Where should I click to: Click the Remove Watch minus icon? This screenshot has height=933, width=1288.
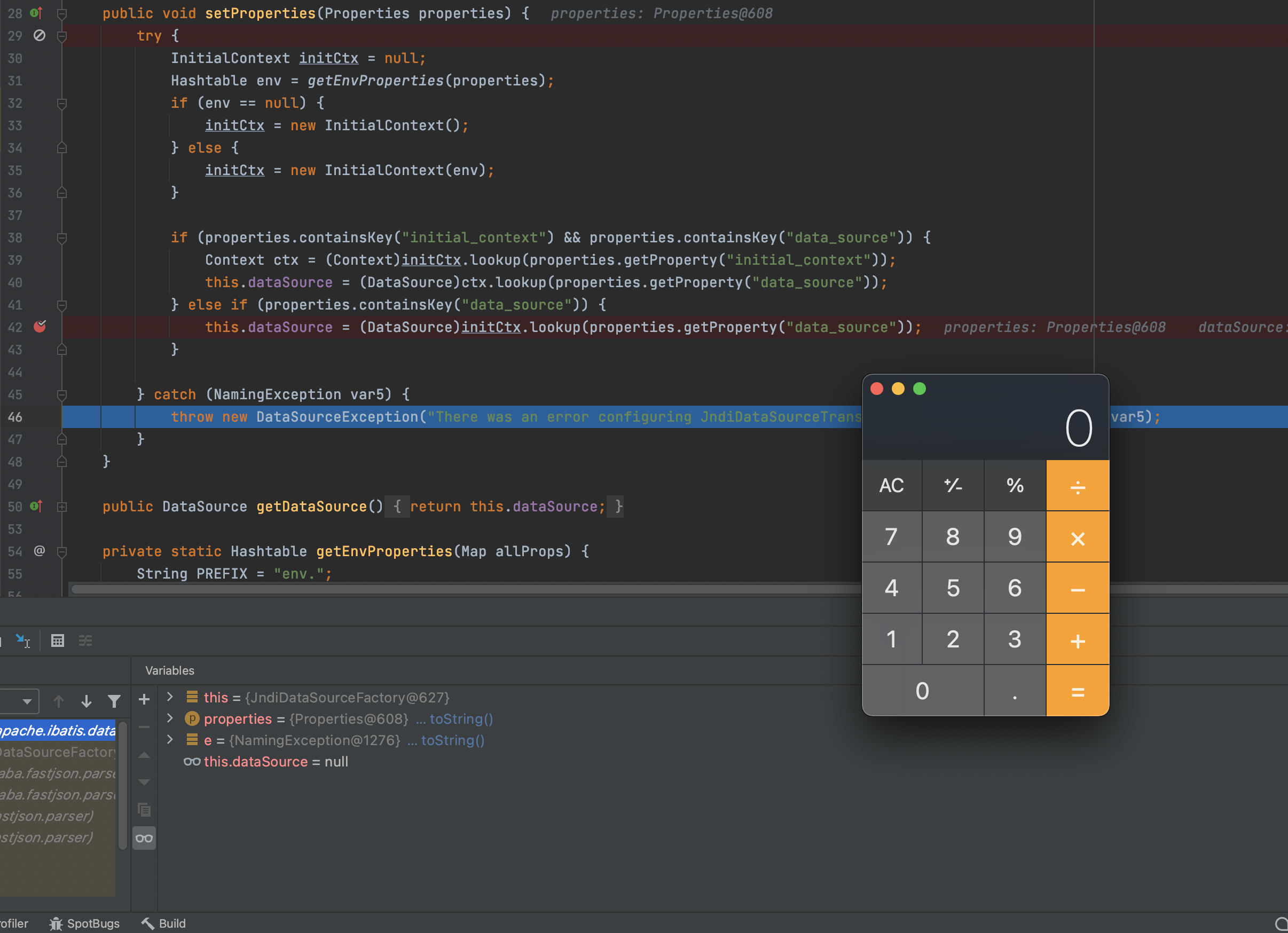144,727
